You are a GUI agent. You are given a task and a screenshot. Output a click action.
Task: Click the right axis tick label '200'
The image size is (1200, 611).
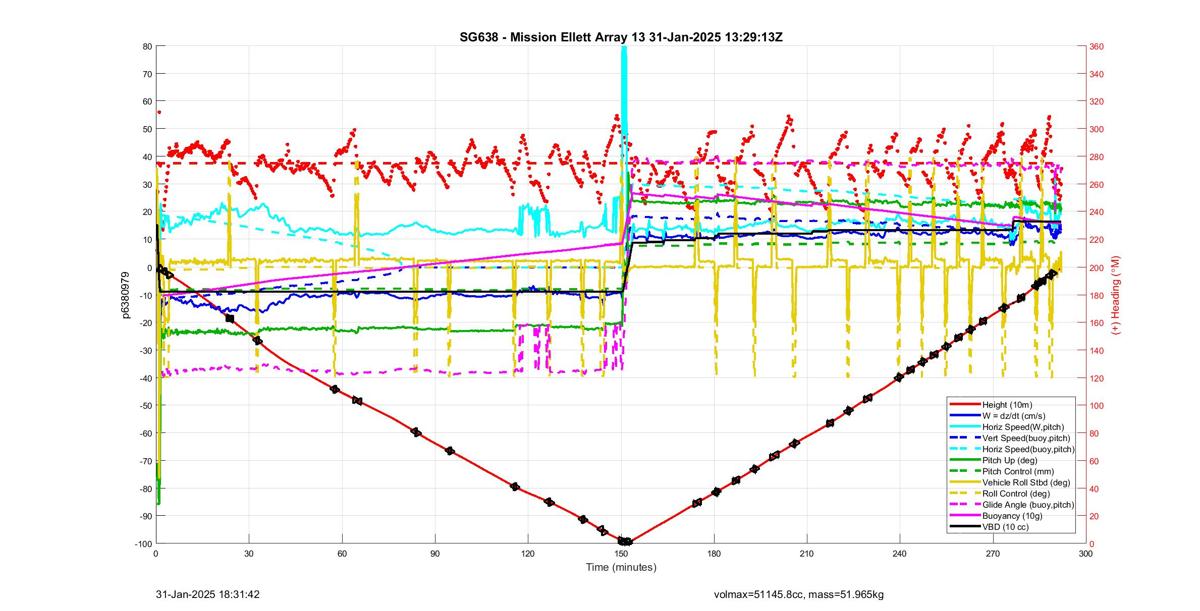(1096, 268)
